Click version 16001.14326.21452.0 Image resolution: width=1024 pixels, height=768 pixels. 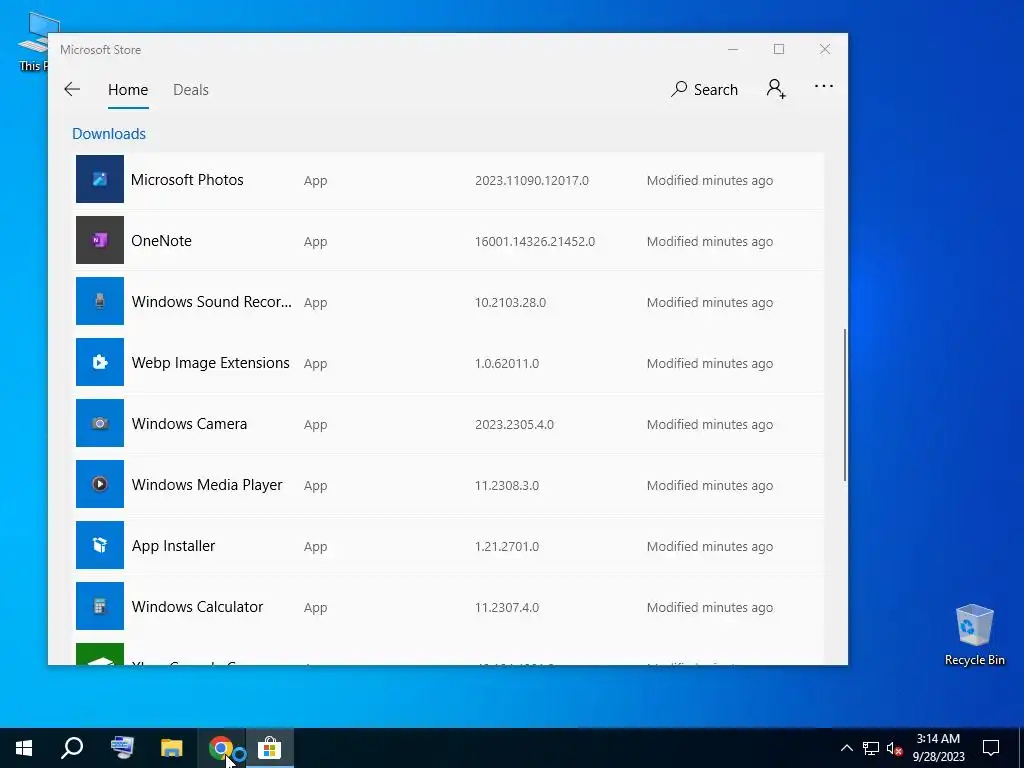[535, 241]
